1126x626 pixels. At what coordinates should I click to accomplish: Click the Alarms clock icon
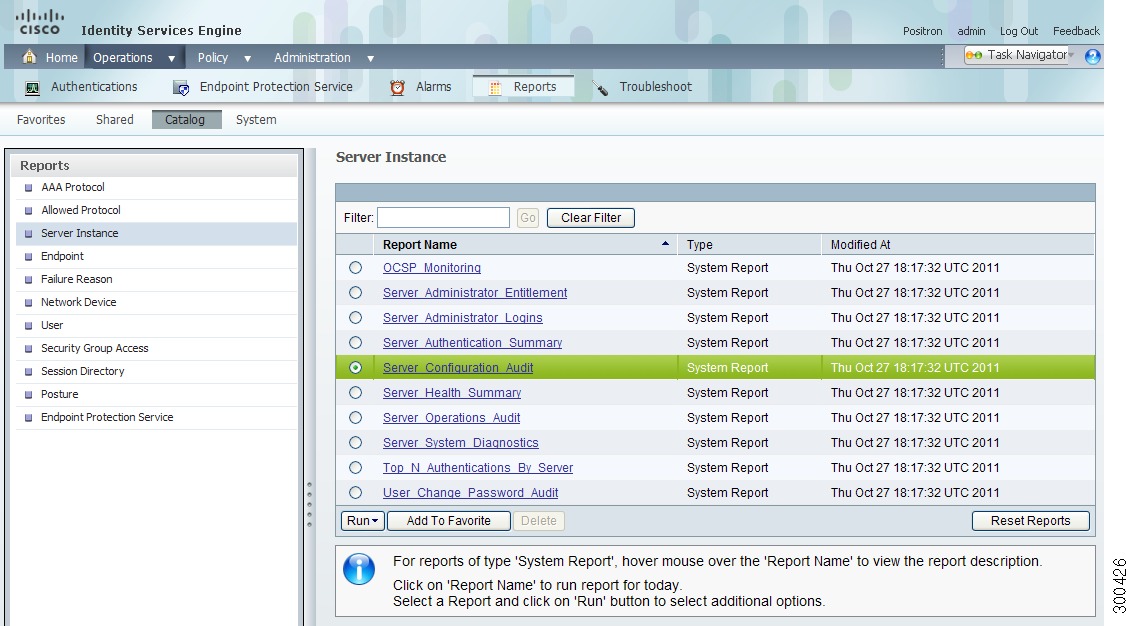(x=397, y=88)
